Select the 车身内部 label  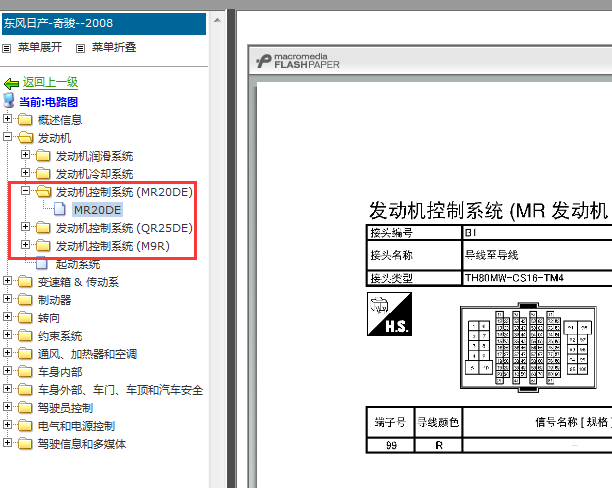click(x=60, y=372)
